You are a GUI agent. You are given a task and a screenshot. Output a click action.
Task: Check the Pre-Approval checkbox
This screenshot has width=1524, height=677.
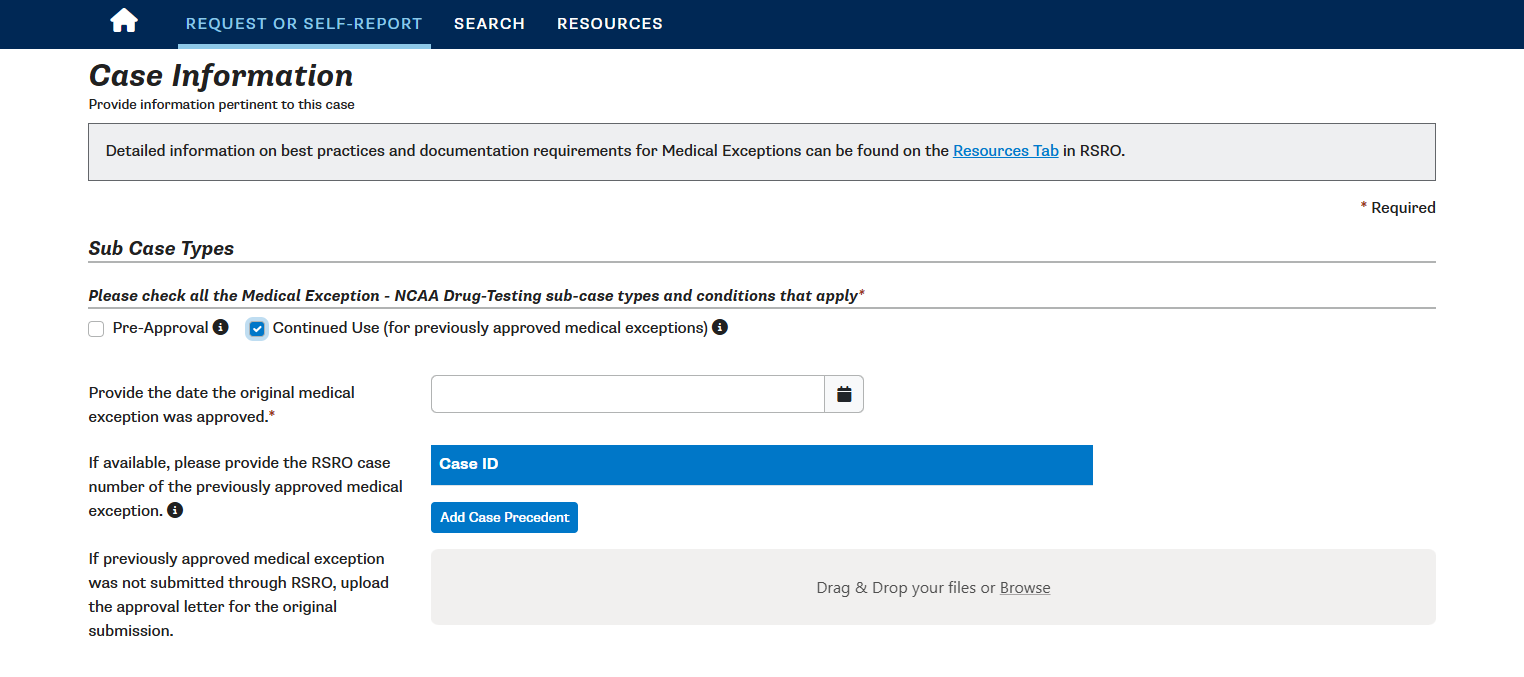(96, 329)
